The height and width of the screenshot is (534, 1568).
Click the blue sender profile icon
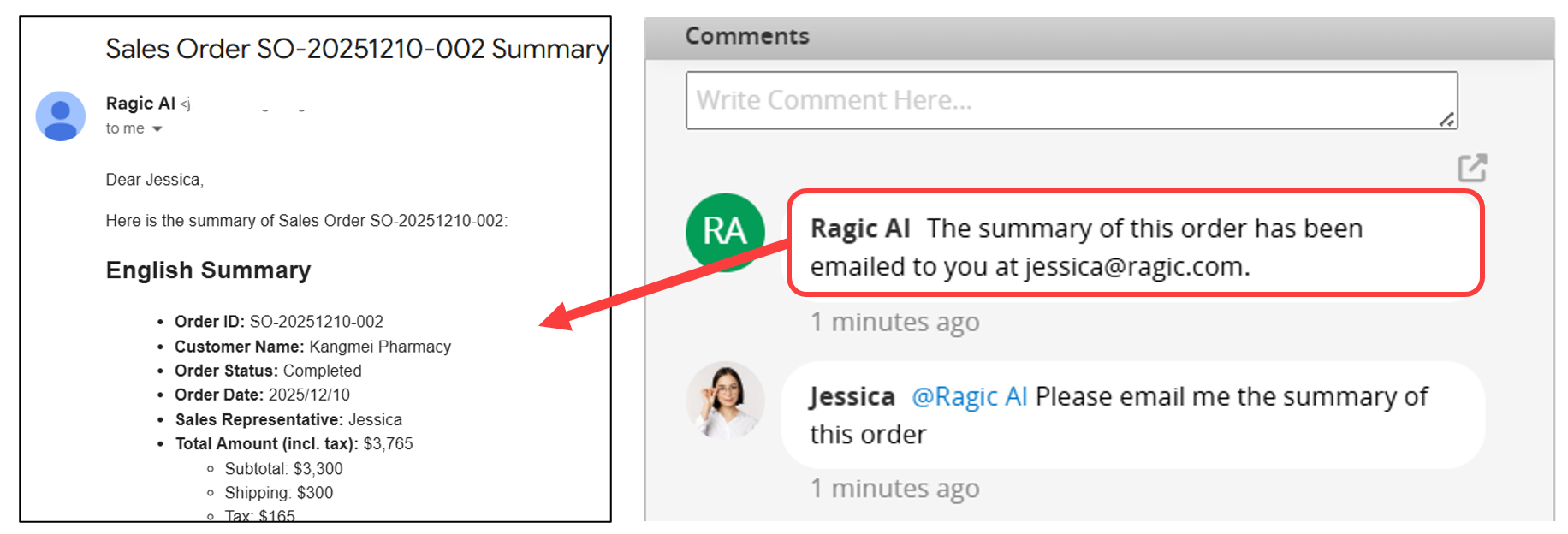[60, 116]
